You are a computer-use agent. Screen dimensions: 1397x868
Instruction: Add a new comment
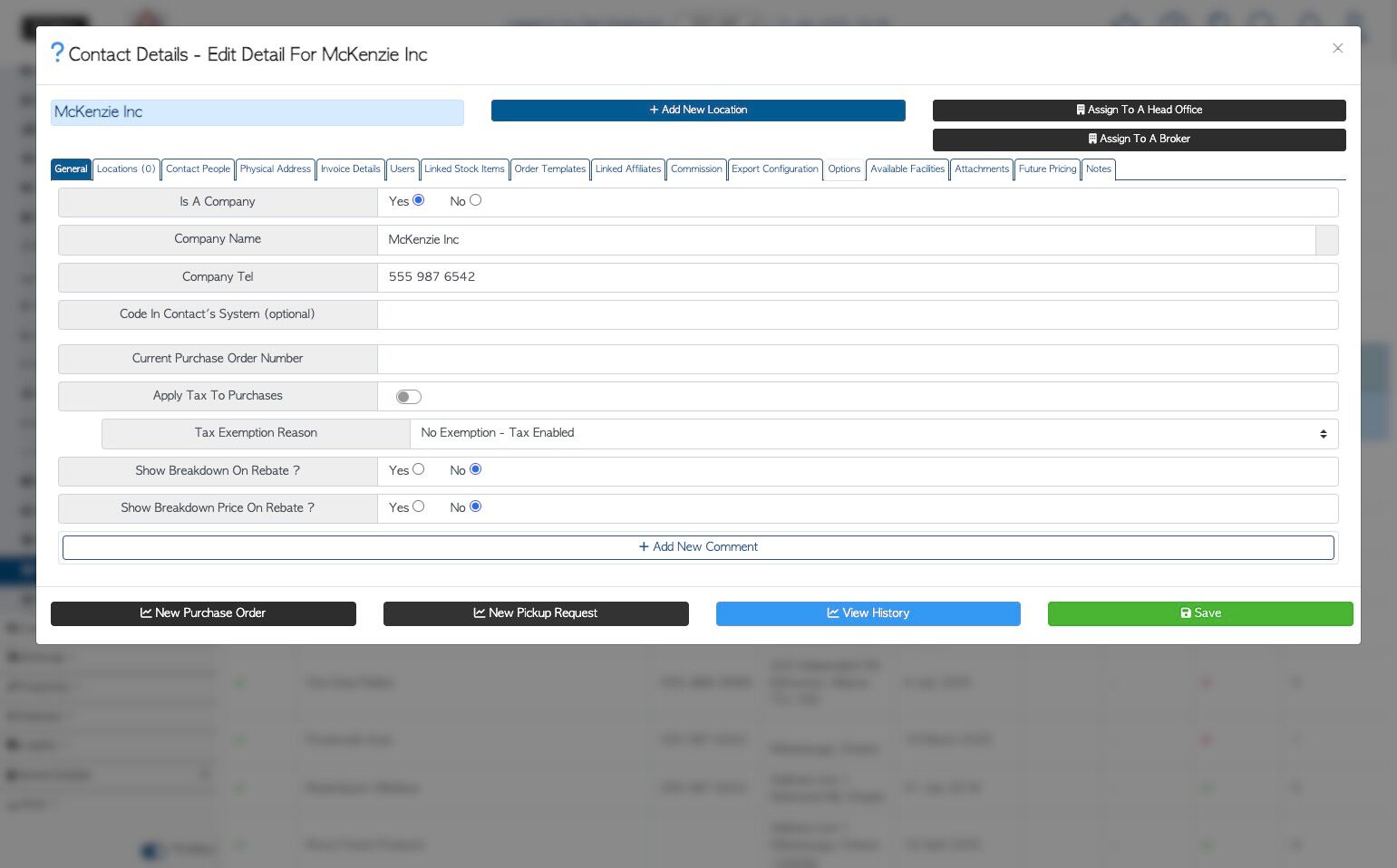(x=698, y=547)
